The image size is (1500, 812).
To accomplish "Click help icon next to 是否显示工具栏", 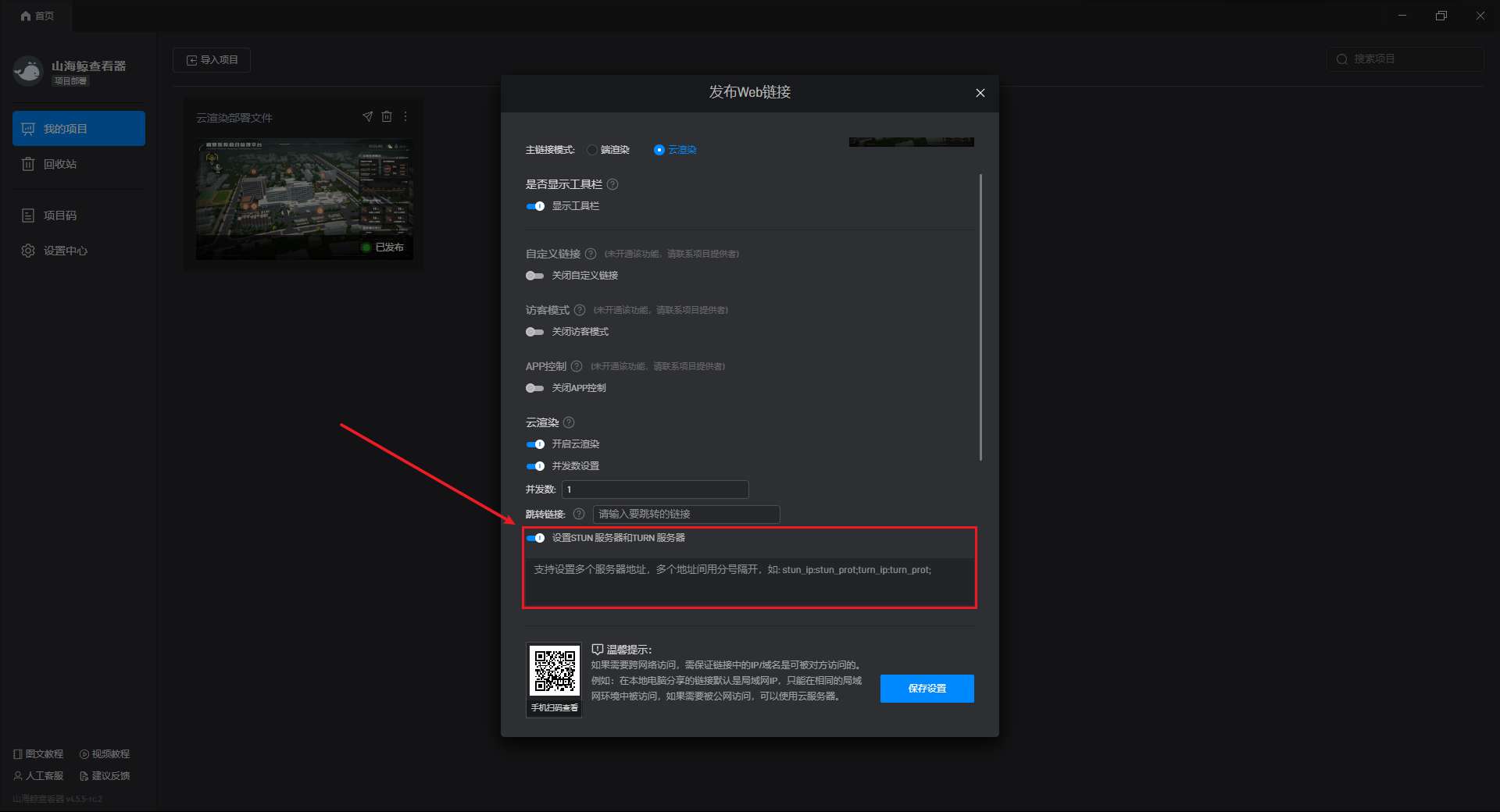I will [x=612, y=184].
